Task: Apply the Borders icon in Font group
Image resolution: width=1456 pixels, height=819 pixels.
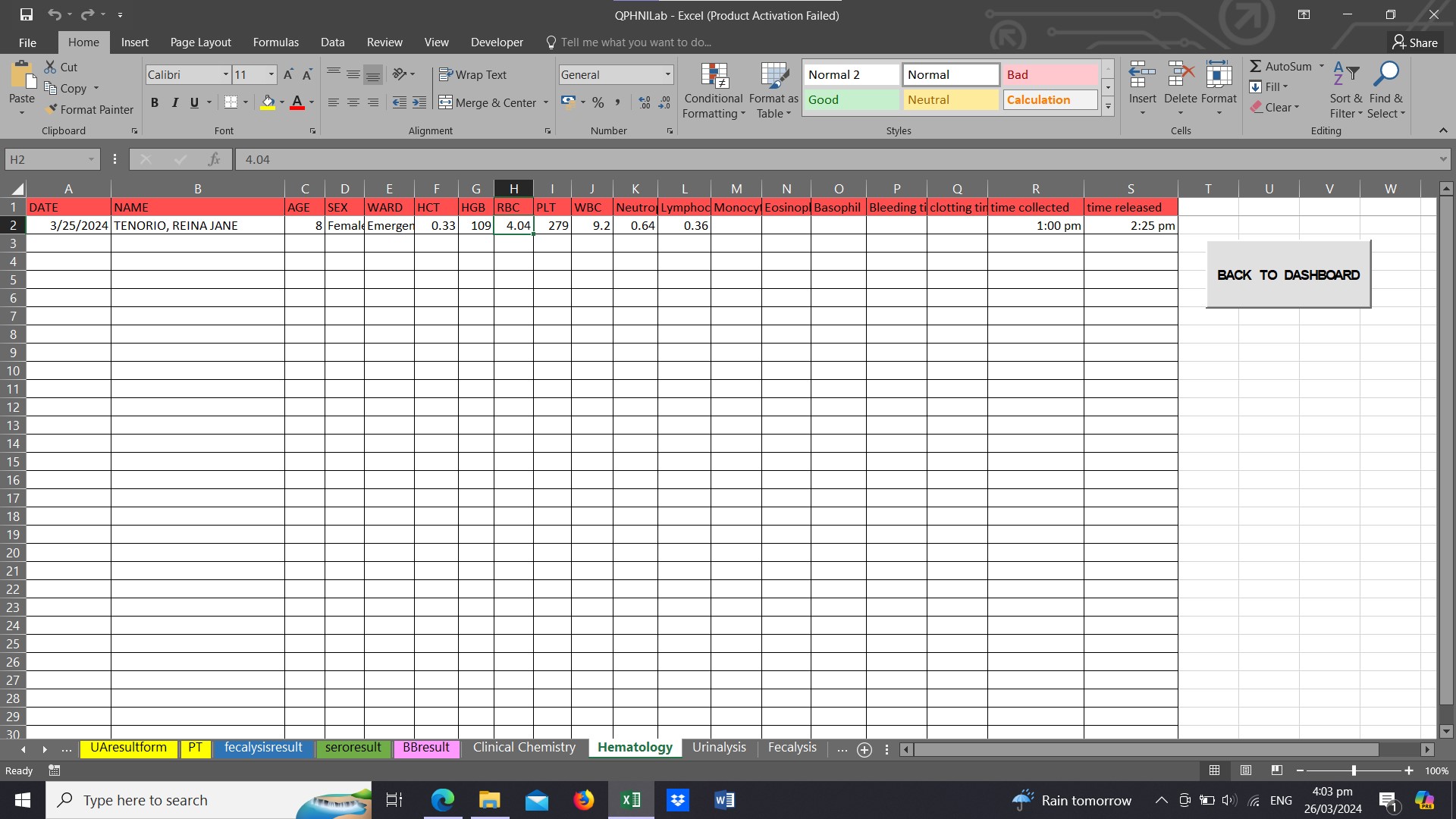Action: point(231,102)
